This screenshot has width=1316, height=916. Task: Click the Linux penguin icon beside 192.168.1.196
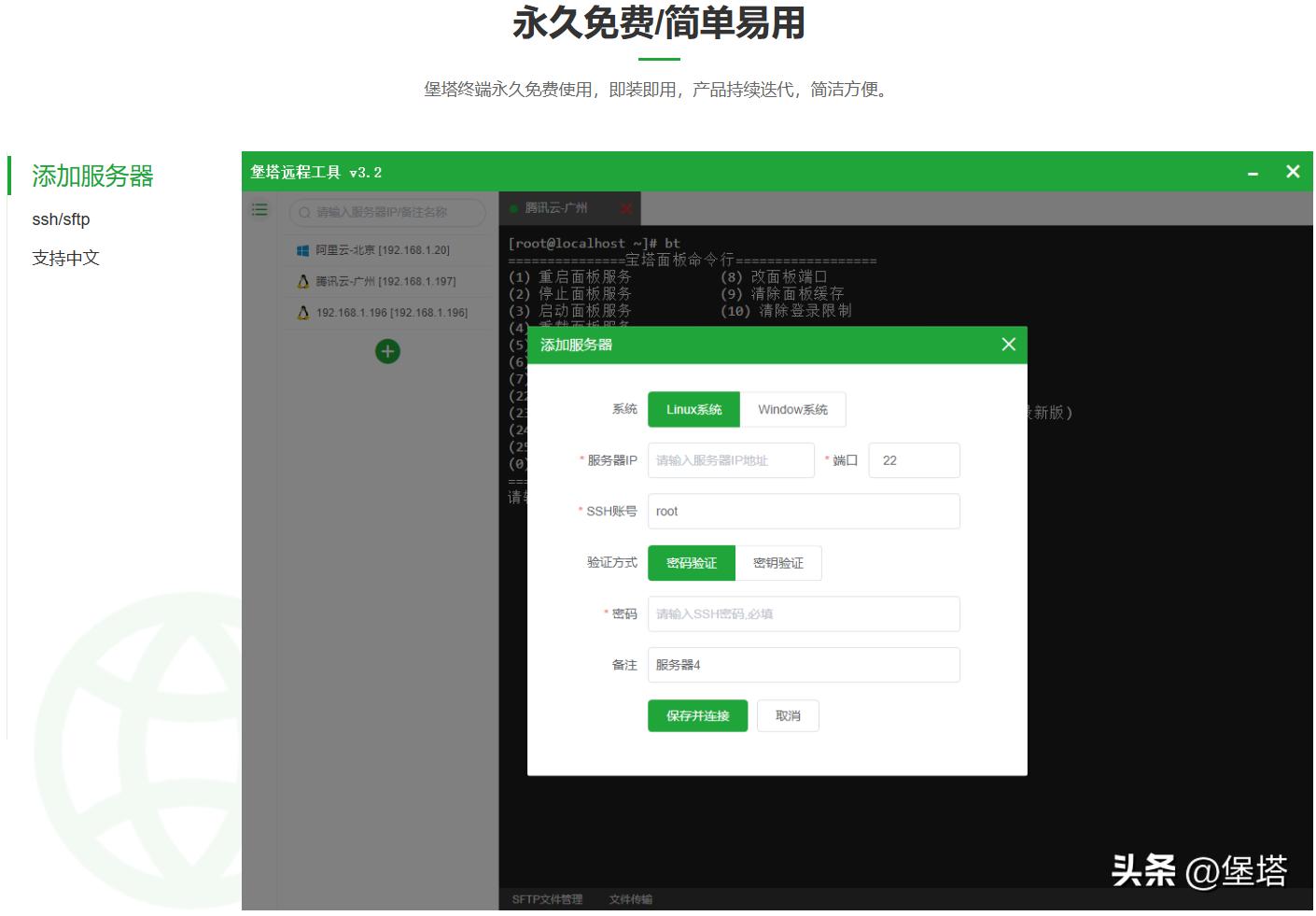tap(301, 313)
